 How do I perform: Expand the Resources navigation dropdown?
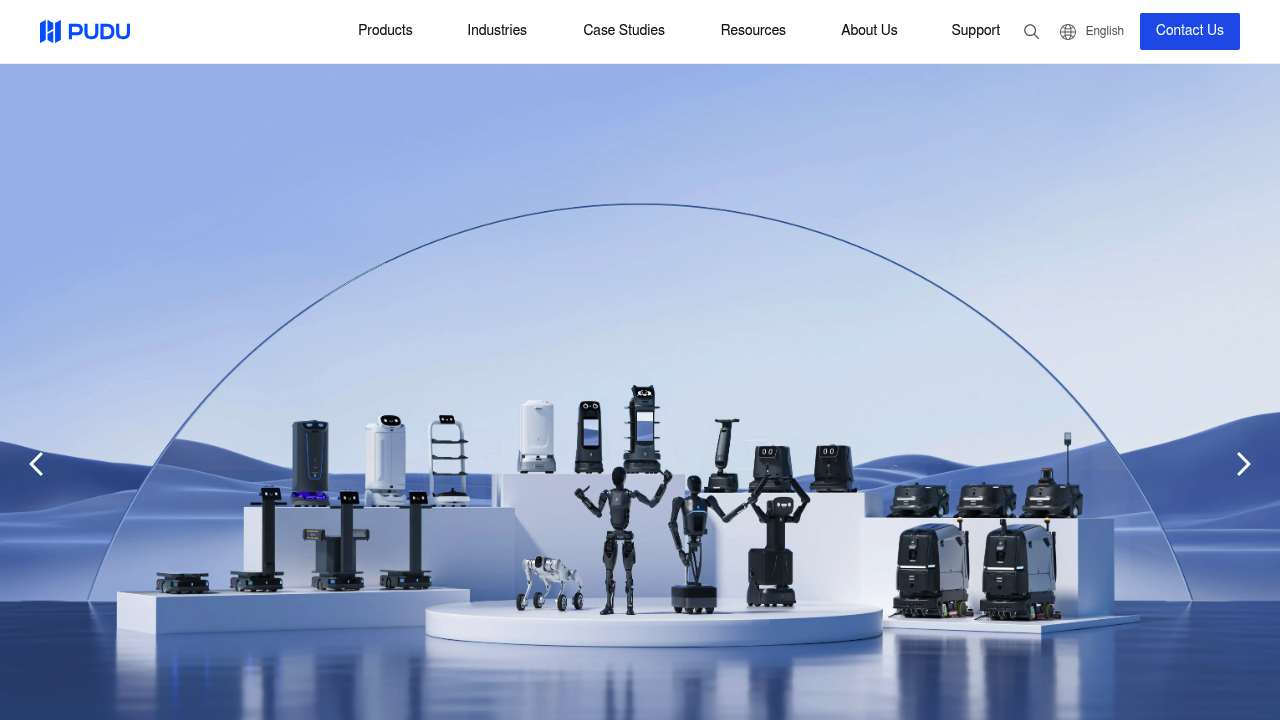click(x=753, y=31)
